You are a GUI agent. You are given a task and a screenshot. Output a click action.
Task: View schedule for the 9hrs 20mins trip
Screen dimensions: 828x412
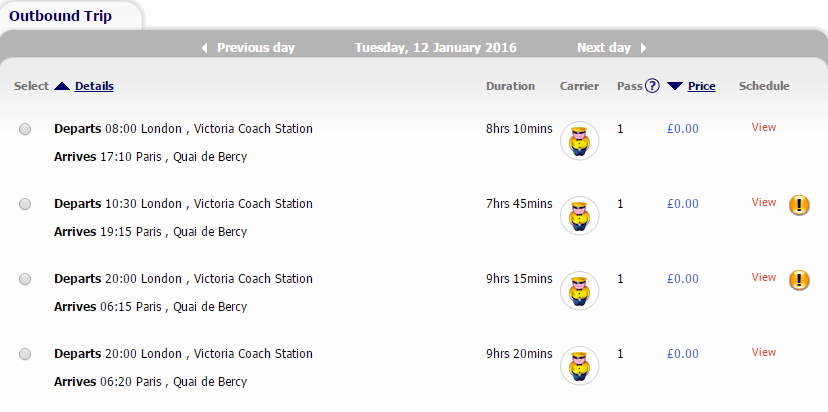[x=764, y=352]
